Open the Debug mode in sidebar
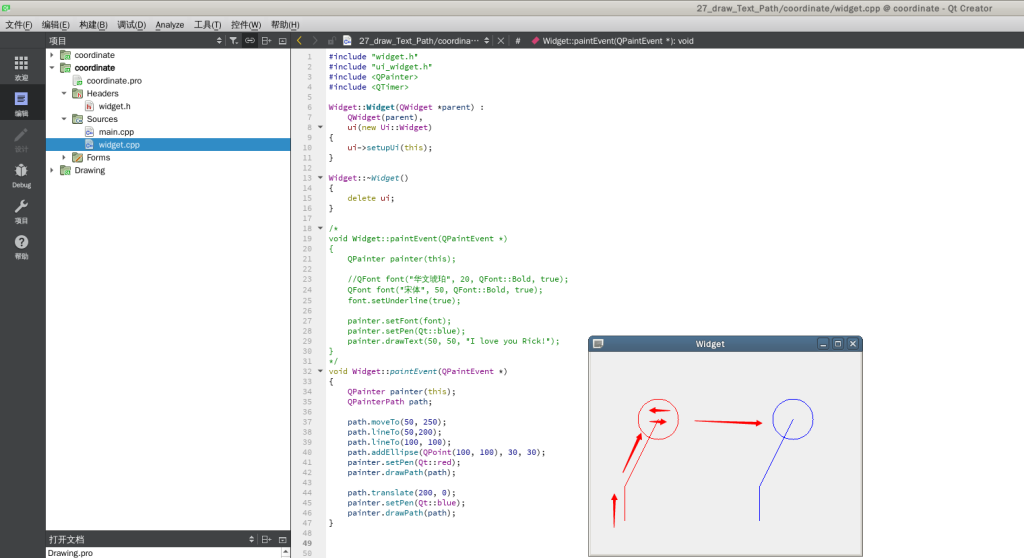This screenshot has height=558, width=1024. click(x=21, y=175)
